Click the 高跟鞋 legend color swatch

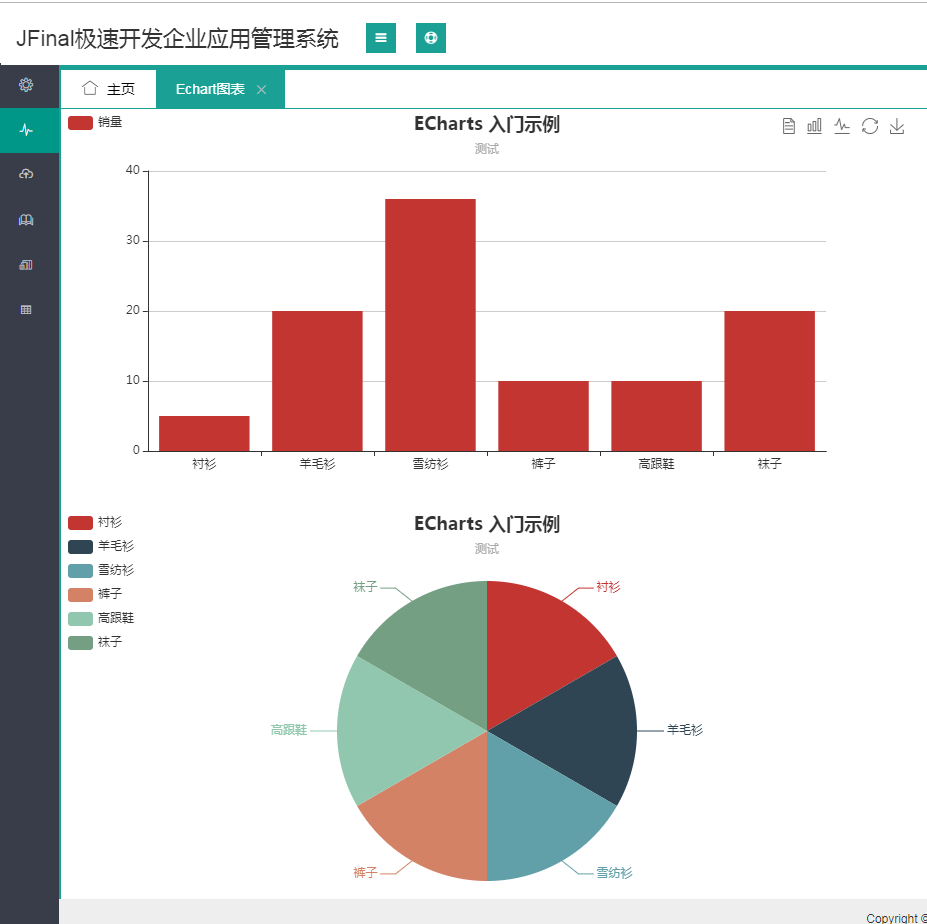pos(78,617)
